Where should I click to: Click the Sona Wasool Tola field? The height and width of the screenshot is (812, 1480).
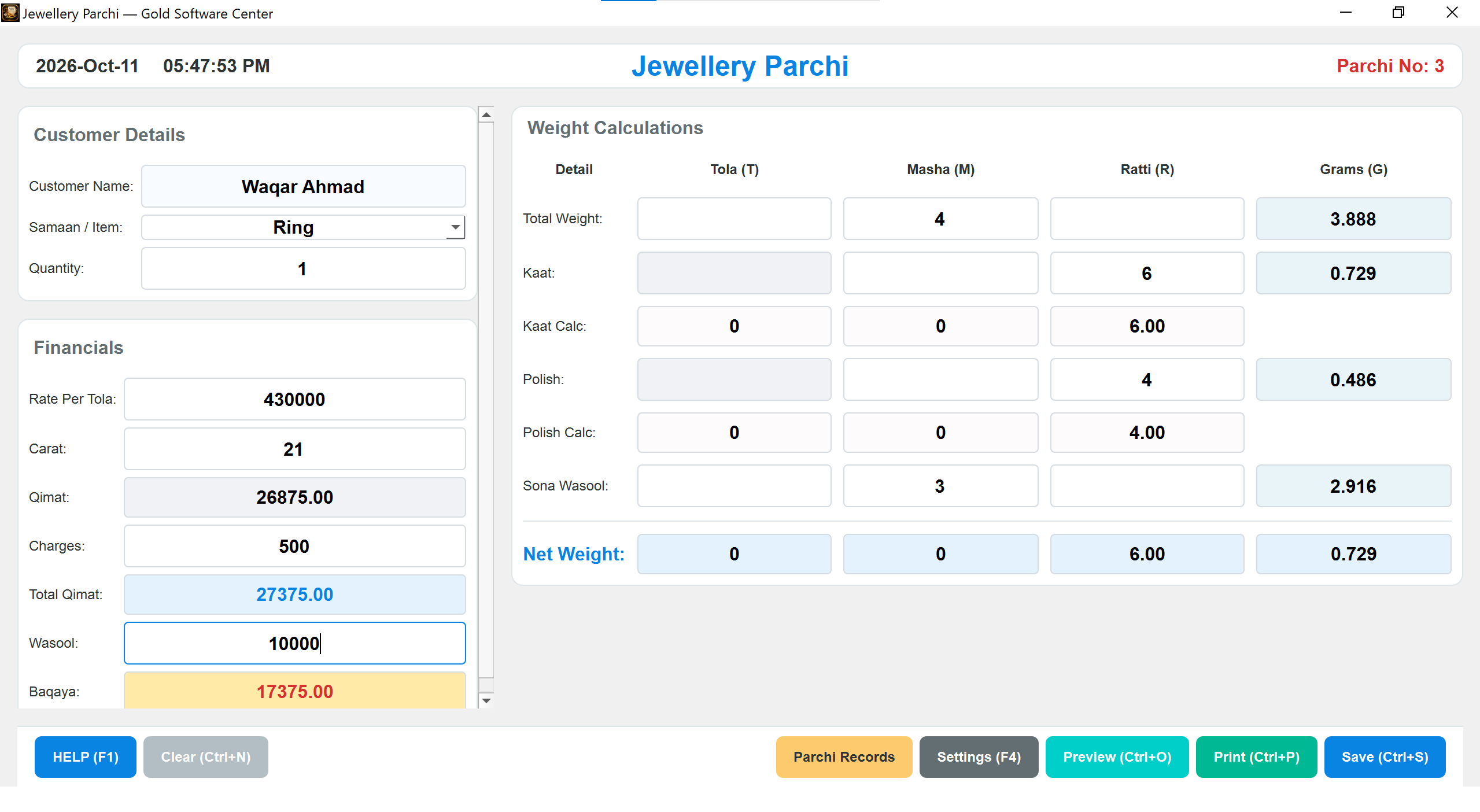pos(734,486)
